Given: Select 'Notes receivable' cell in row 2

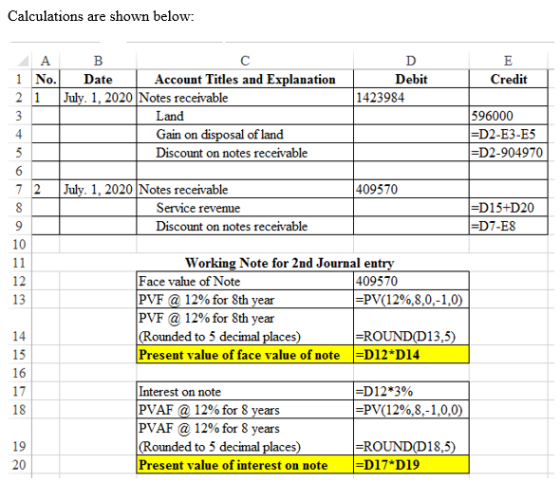Looking at the screenshot, I should point(245,97).
